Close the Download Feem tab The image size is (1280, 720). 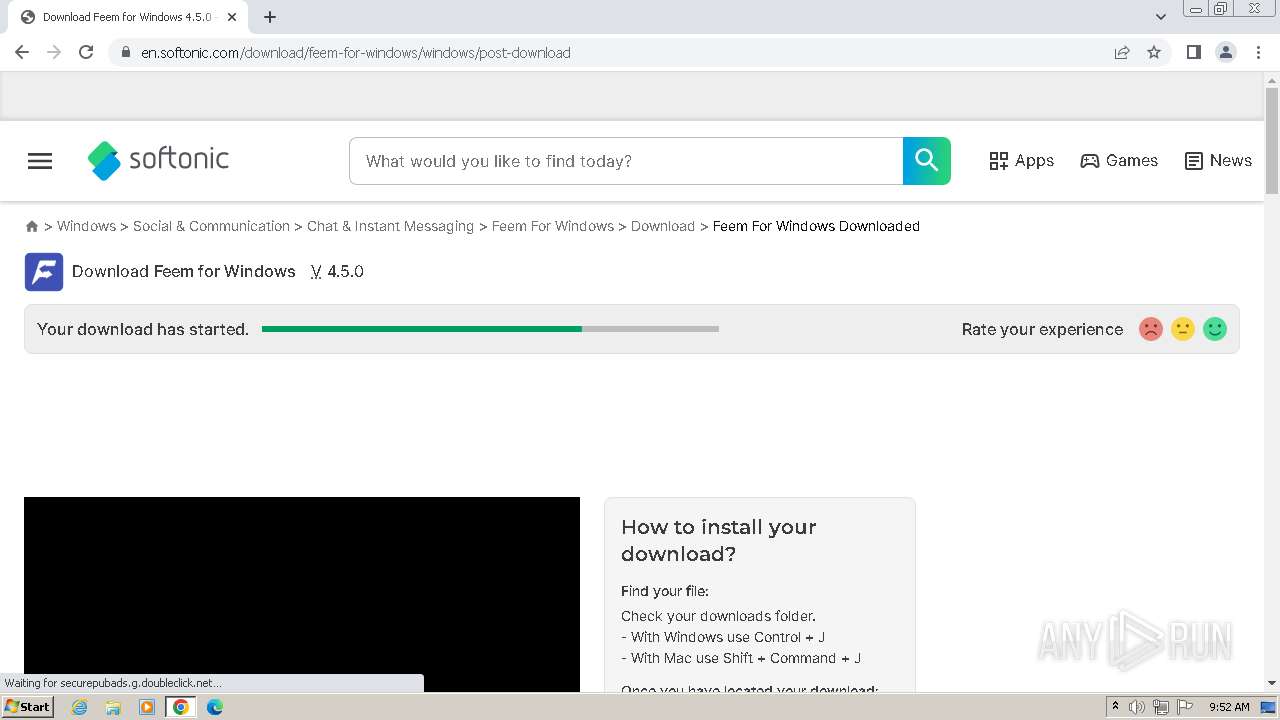[232, 17]
